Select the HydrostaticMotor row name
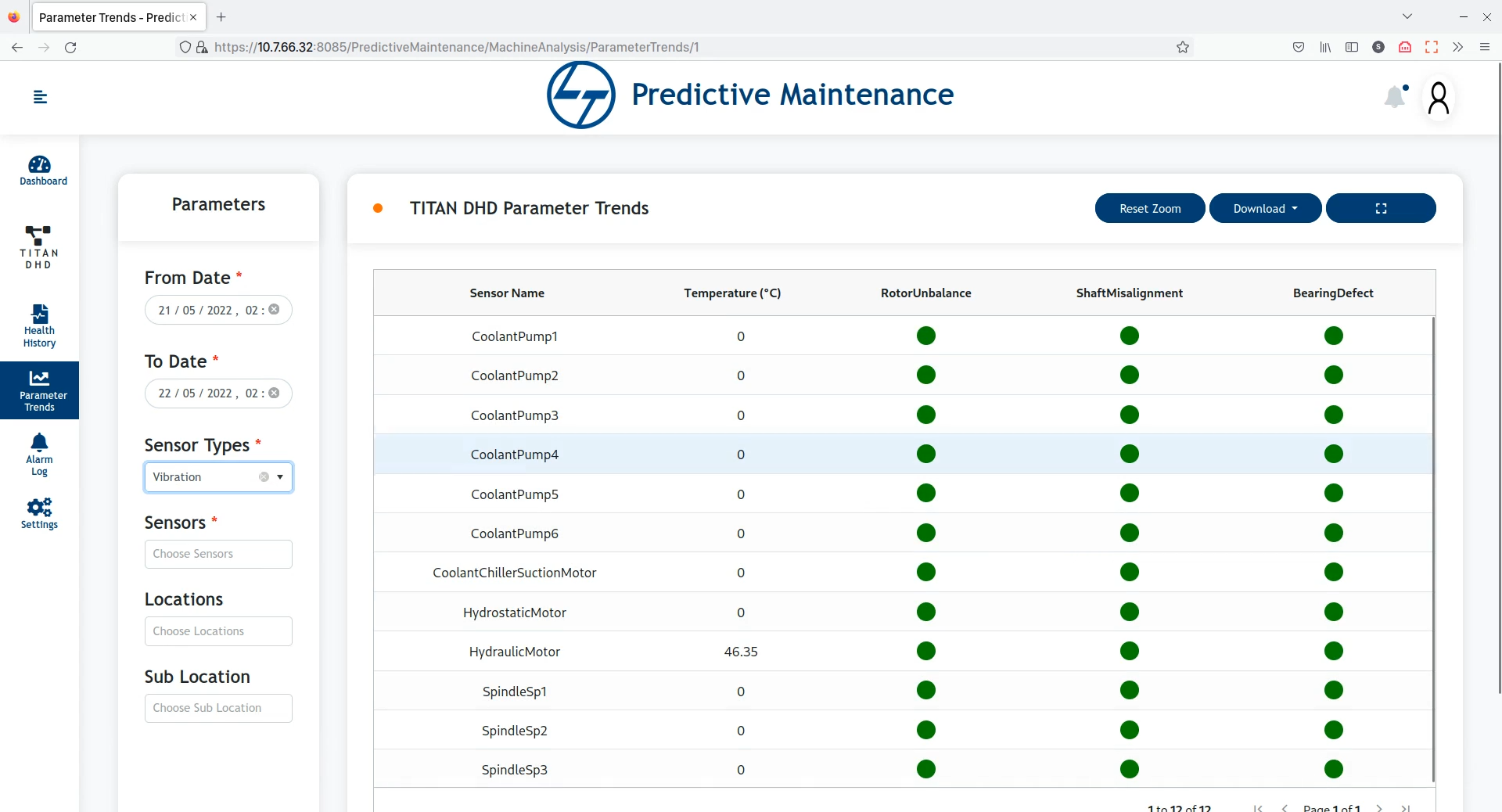Viewport: 1502px width, 812px height. point(515,613)
